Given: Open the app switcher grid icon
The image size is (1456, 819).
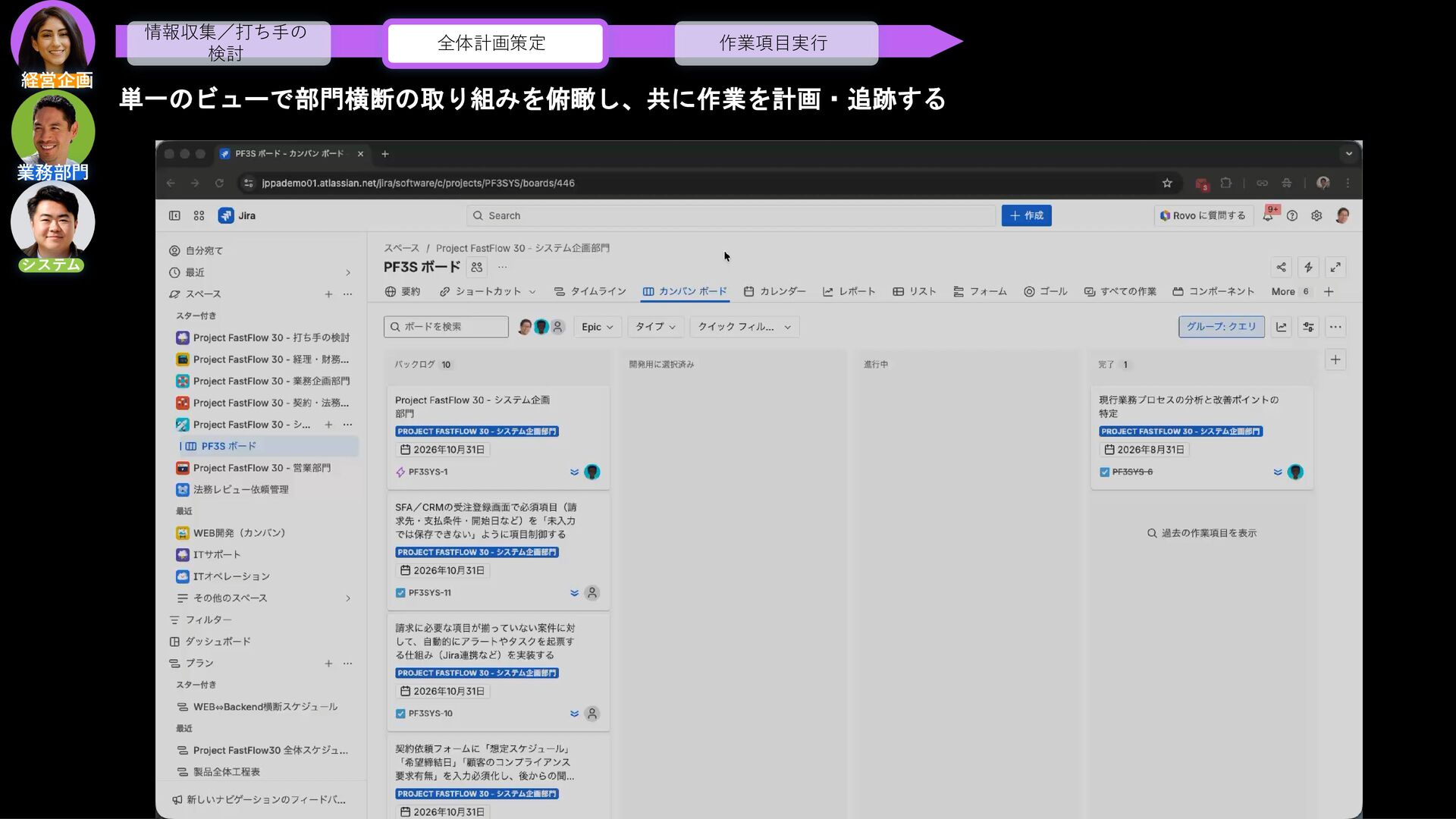Looking at the screenshot, I should 199,216.
